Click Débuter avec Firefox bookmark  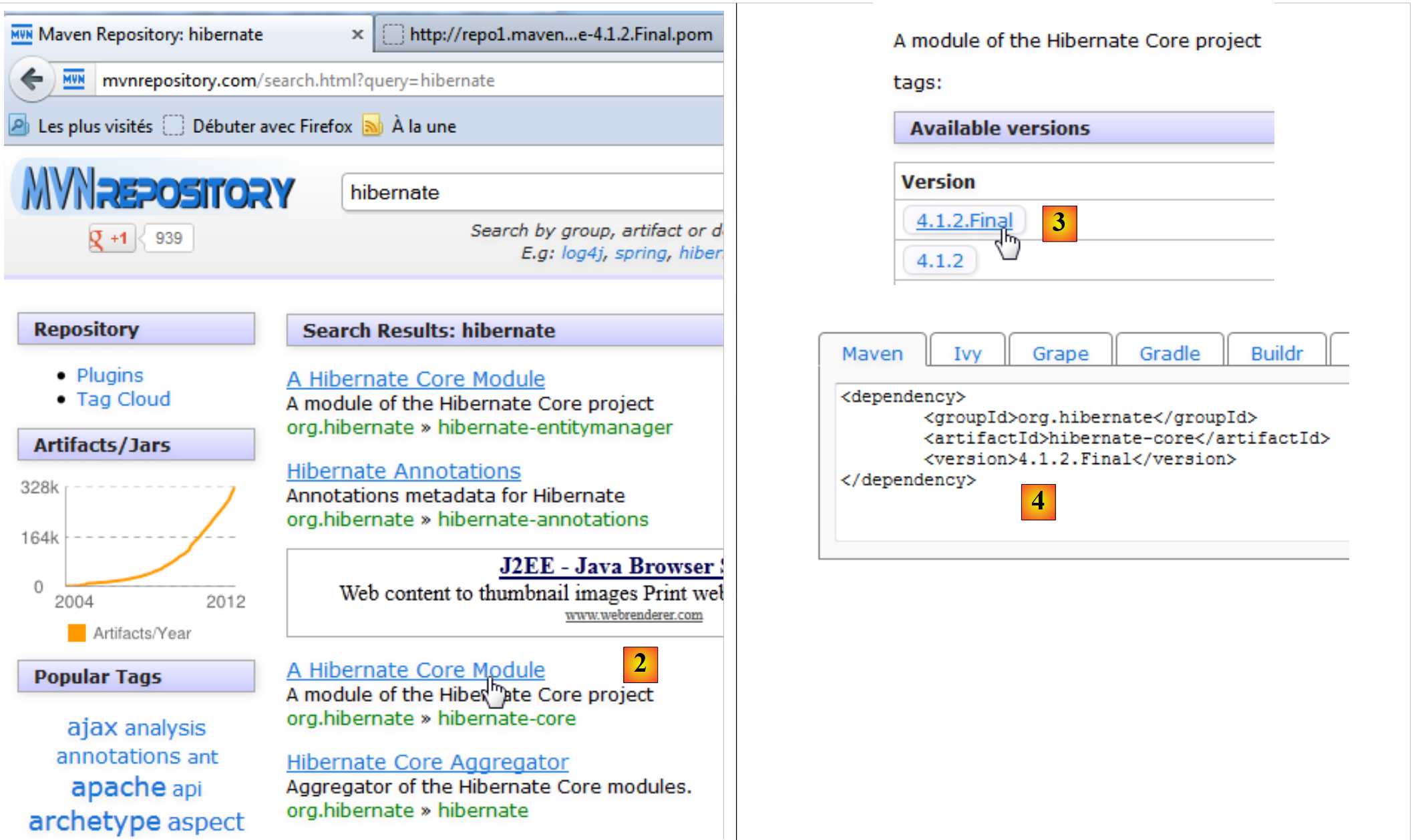point(271,126)
